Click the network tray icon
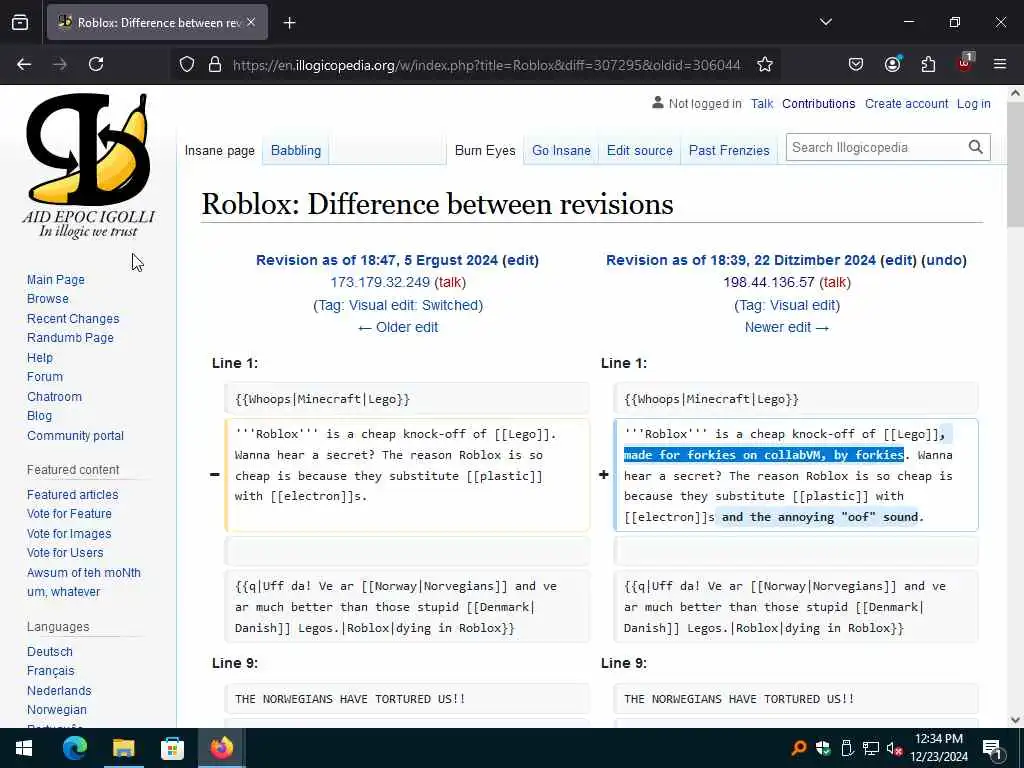The width and height of the screenshot is (1024, 768). (870, 749)
